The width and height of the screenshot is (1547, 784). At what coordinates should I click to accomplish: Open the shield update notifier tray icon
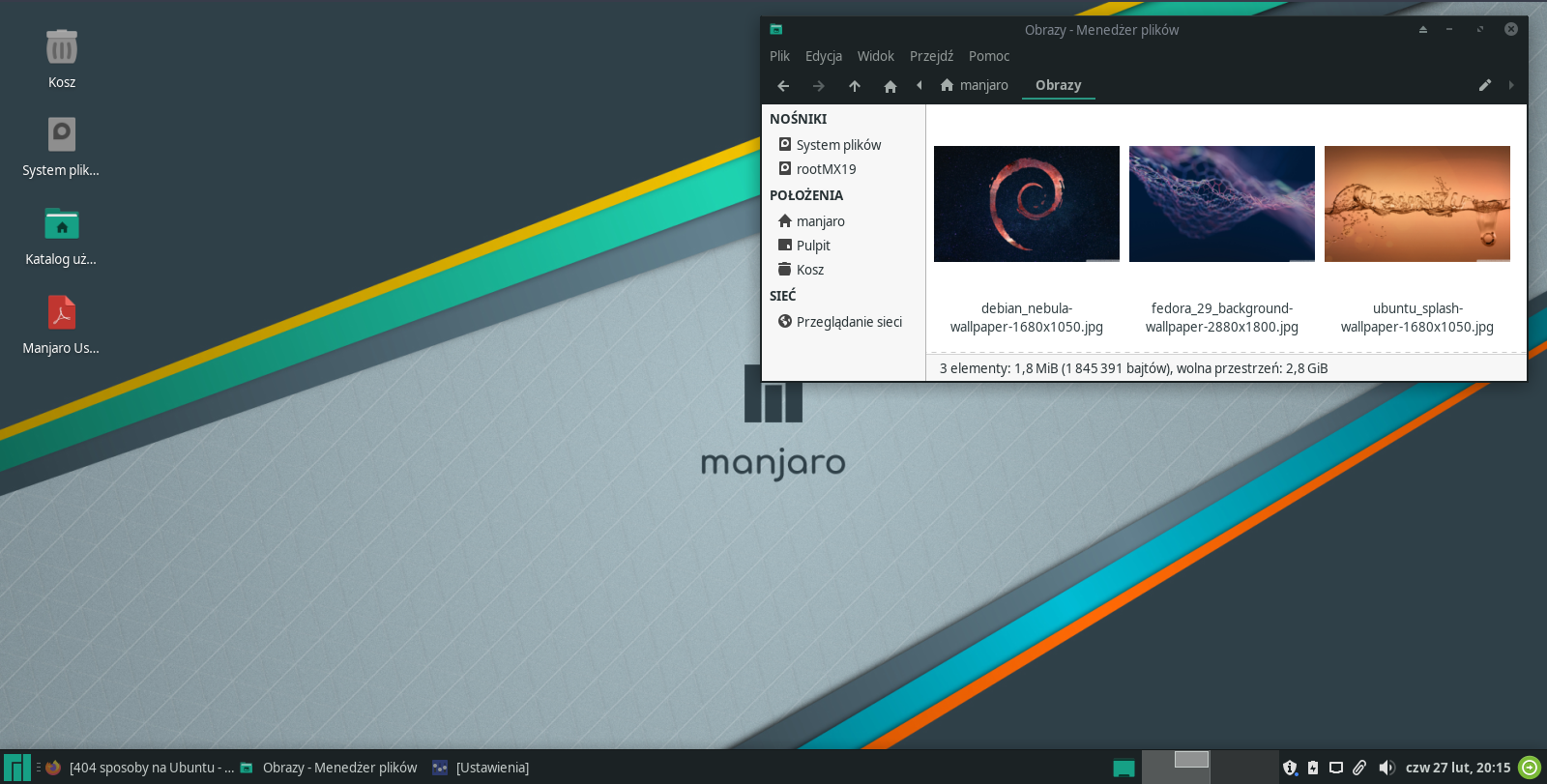click(1290, 768)
